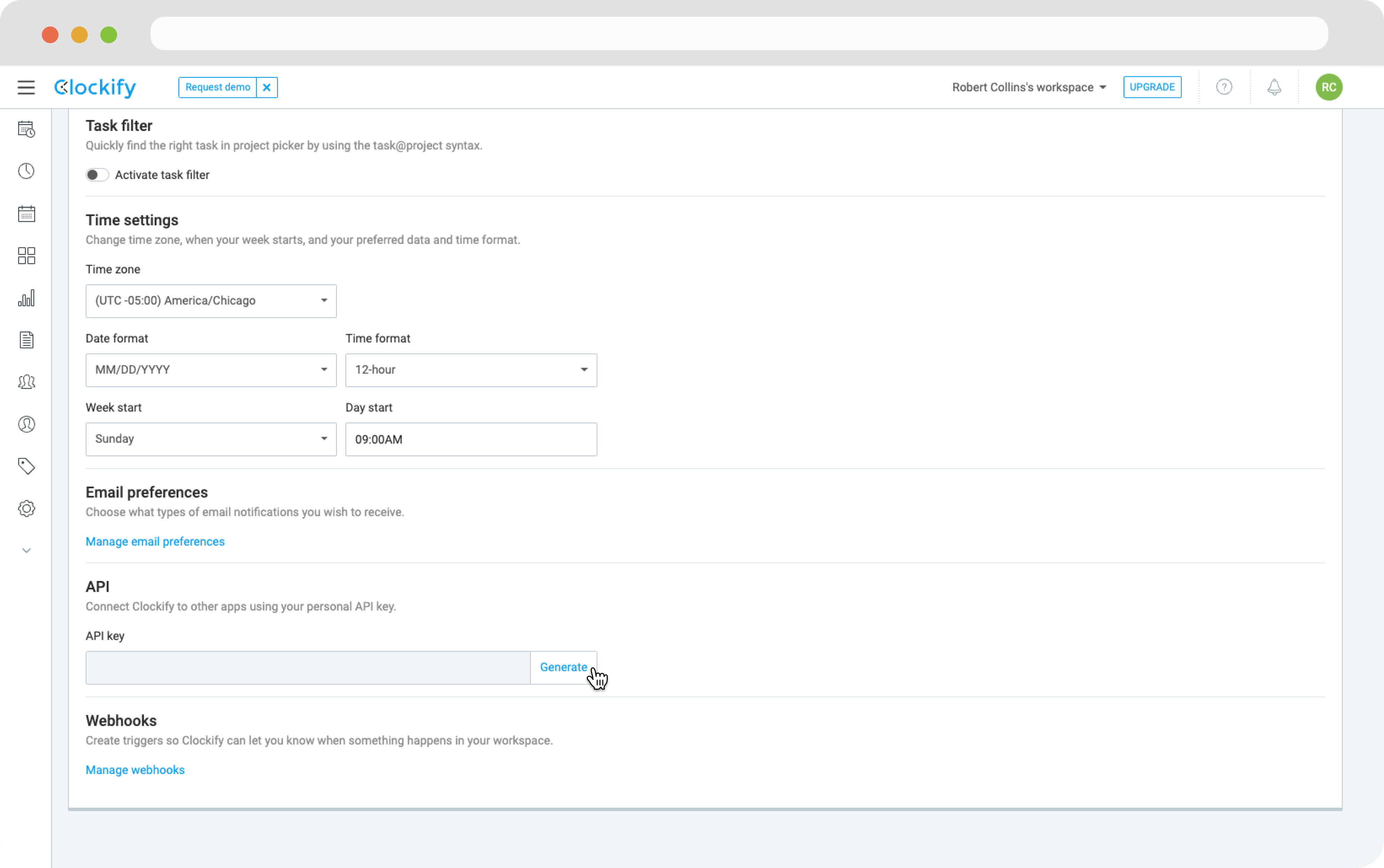Click the Task filter heading
The image size is (1384, 868).
tap(119, 126)
